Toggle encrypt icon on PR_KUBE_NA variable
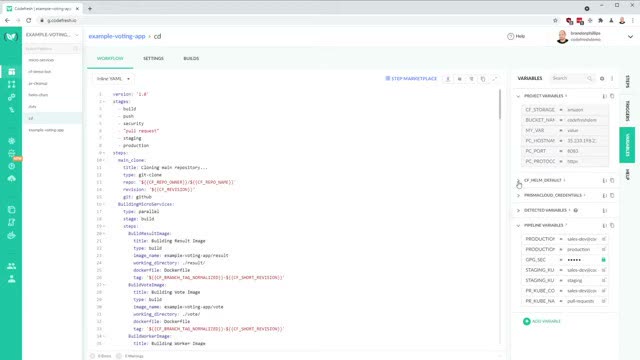The width and height of the screenshot is (640, 360). pyautogui.click(x=604, y=301)
